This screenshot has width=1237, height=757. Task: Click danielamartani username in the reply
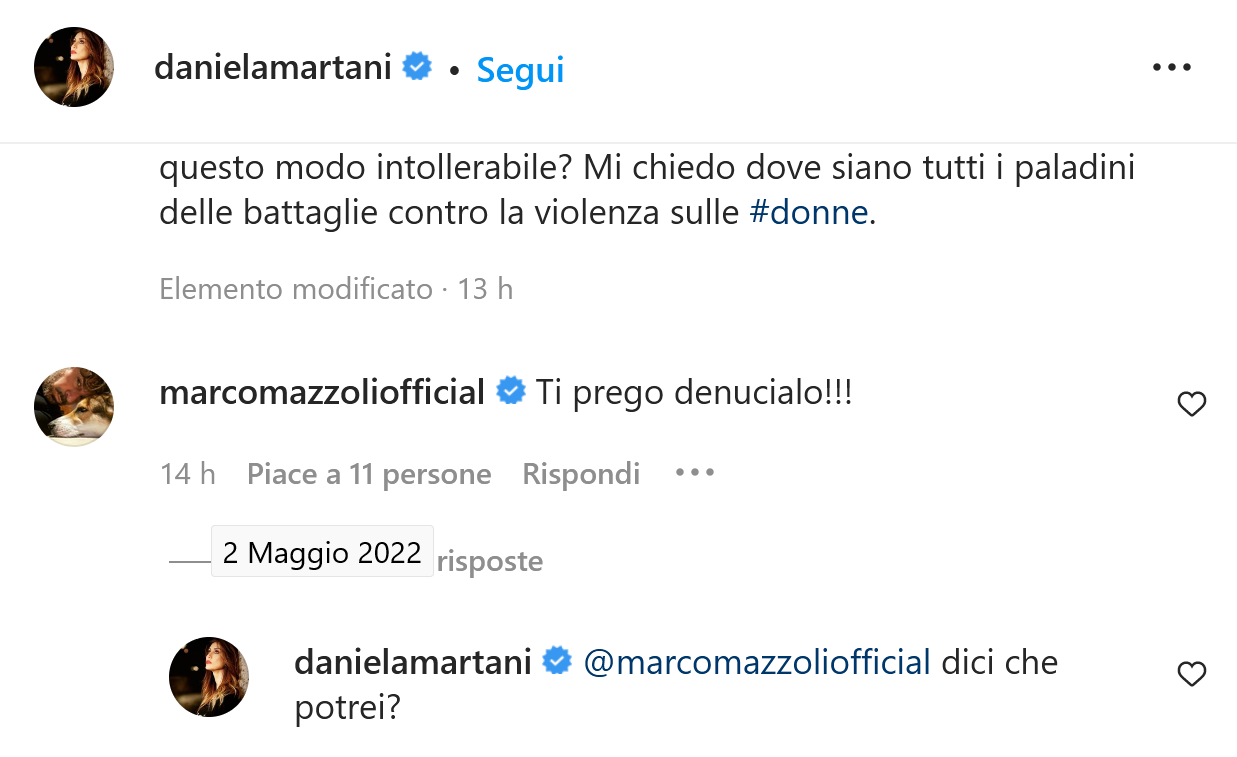tap(412, 662)
